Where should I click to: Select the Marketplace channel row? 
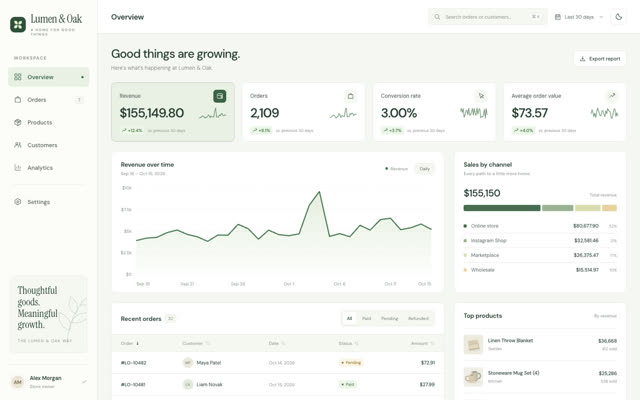(540, 255)
